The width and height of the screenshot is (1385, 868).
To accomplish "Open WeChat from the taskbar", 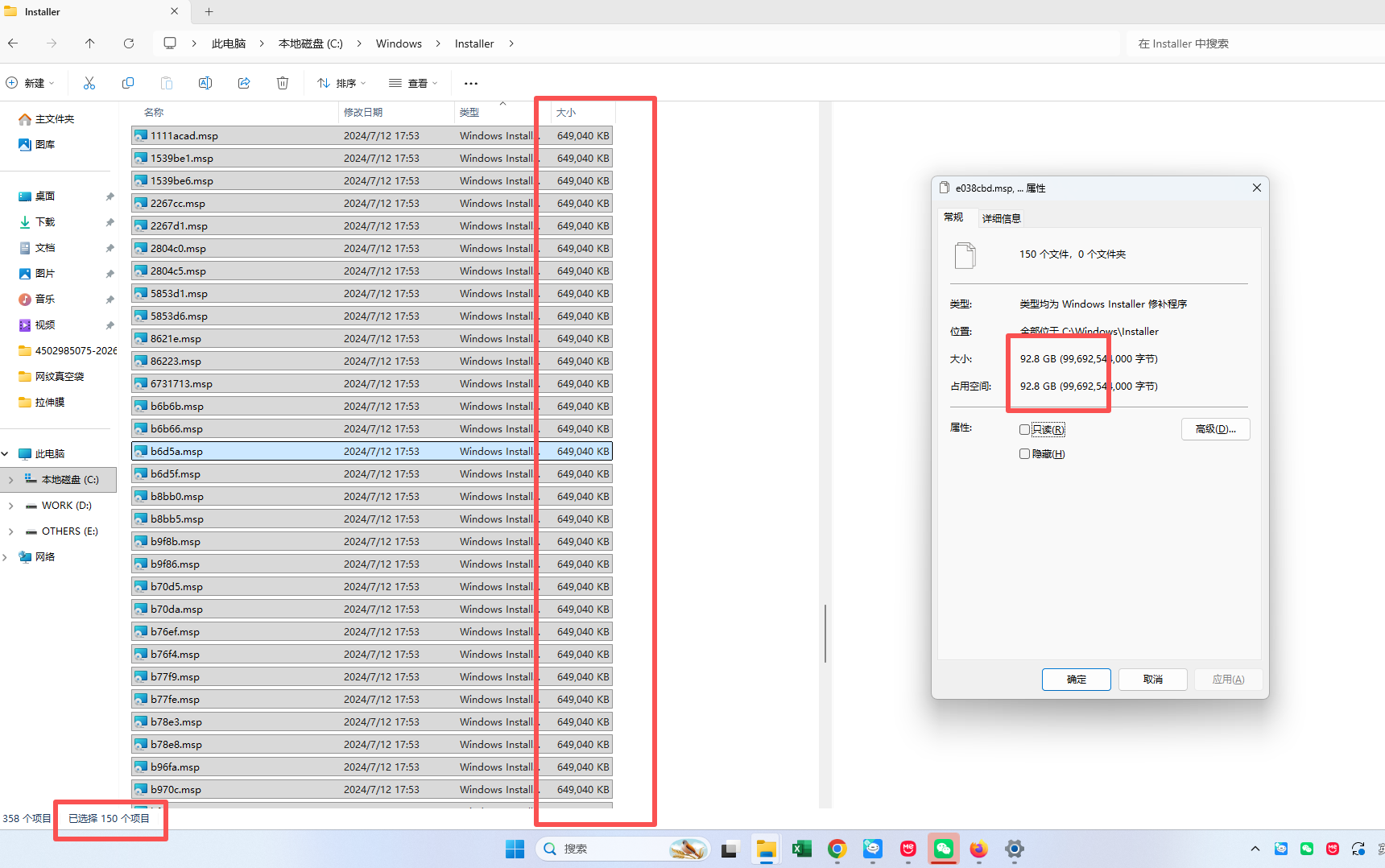I will pos(943,849).
